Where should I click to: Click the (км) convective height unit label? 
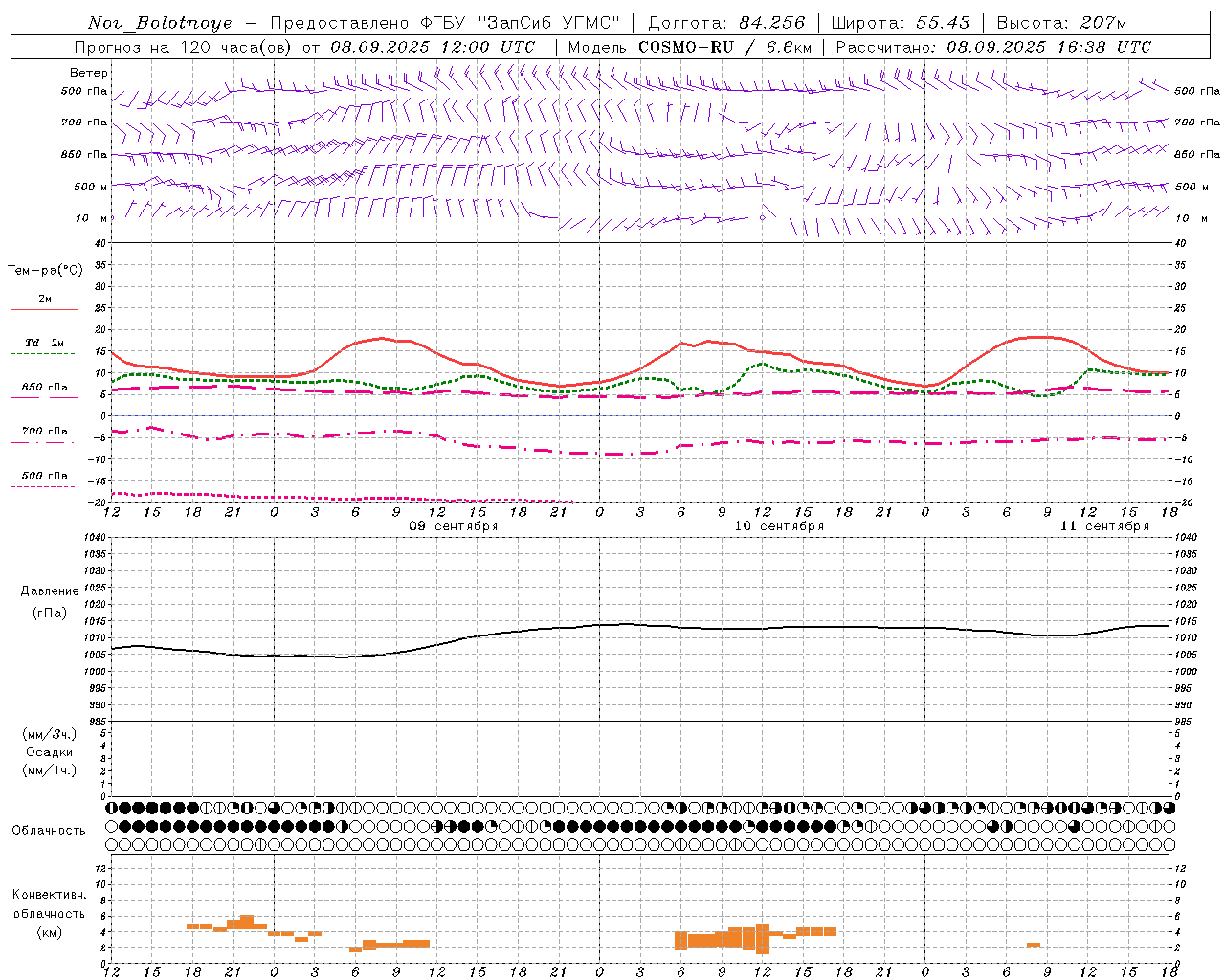50,932
